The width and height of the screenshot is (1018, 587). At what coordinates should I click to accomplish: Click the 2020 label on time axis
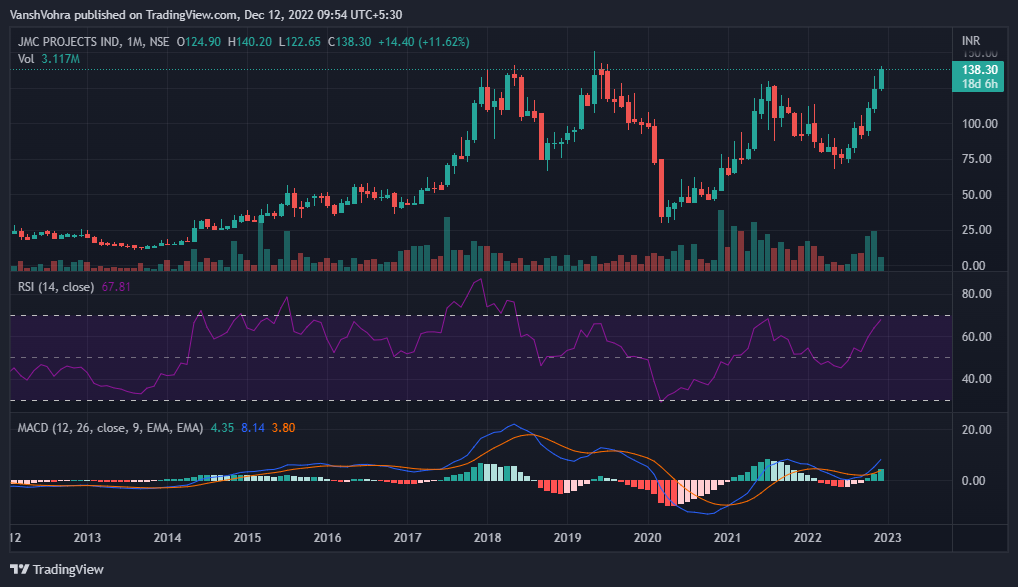[x=647, y=538]
